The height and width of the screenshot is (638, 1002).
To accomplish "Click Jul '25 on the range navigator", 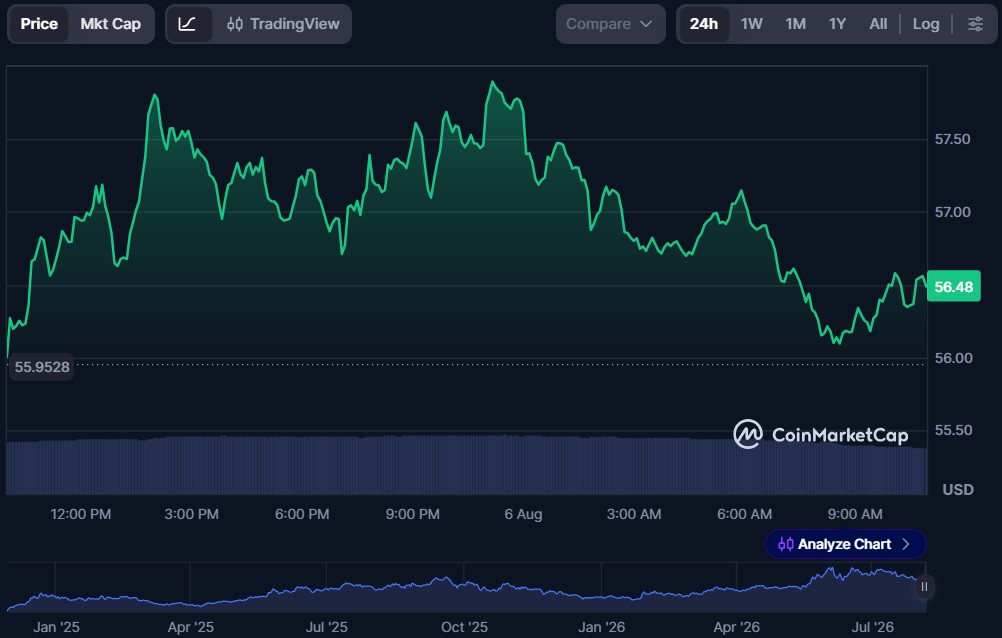I will [326, 627].
